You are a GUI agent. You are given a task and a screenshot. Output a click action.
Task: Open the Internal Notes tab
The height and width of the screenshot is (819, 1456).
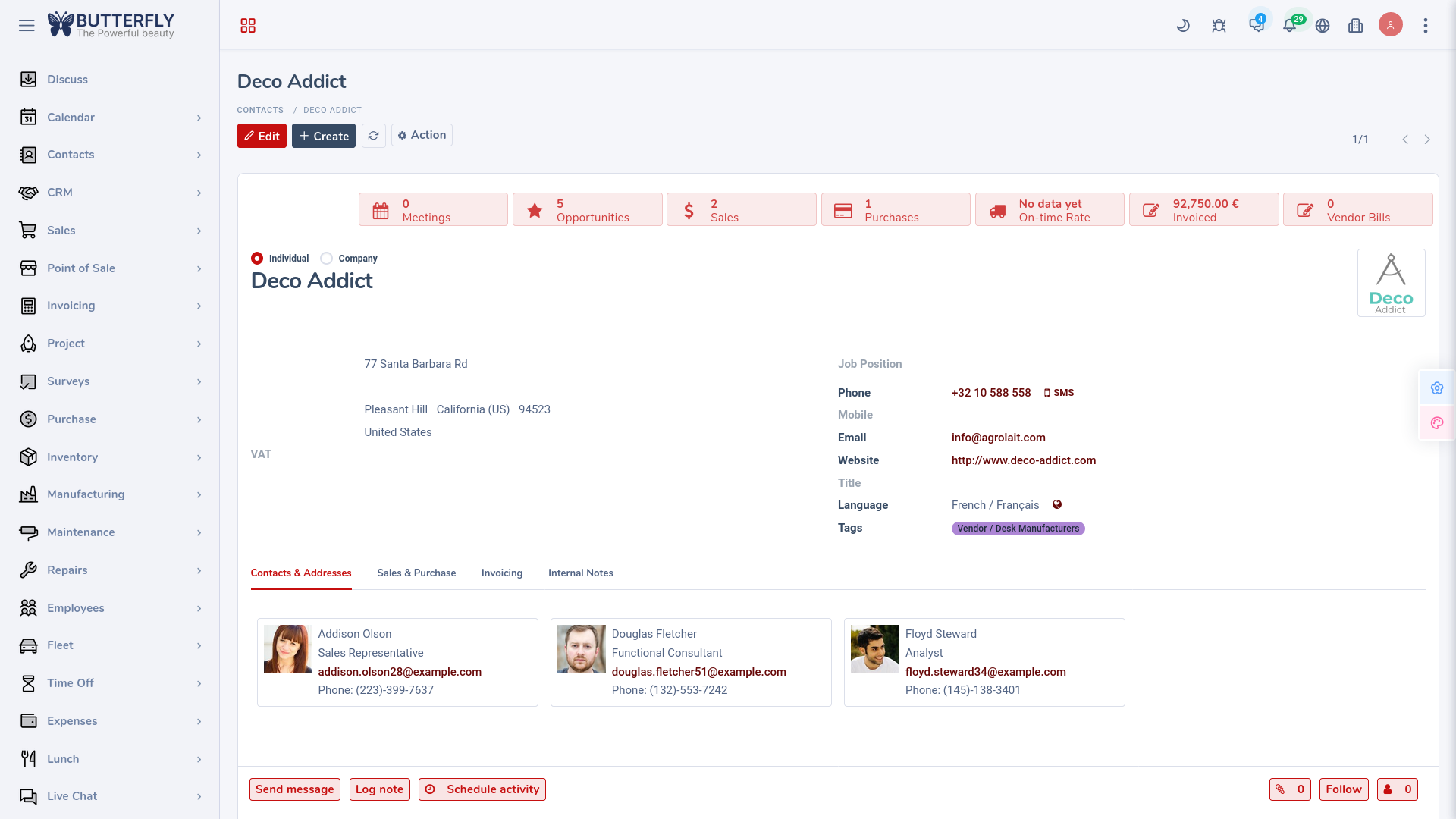(580, 573)
